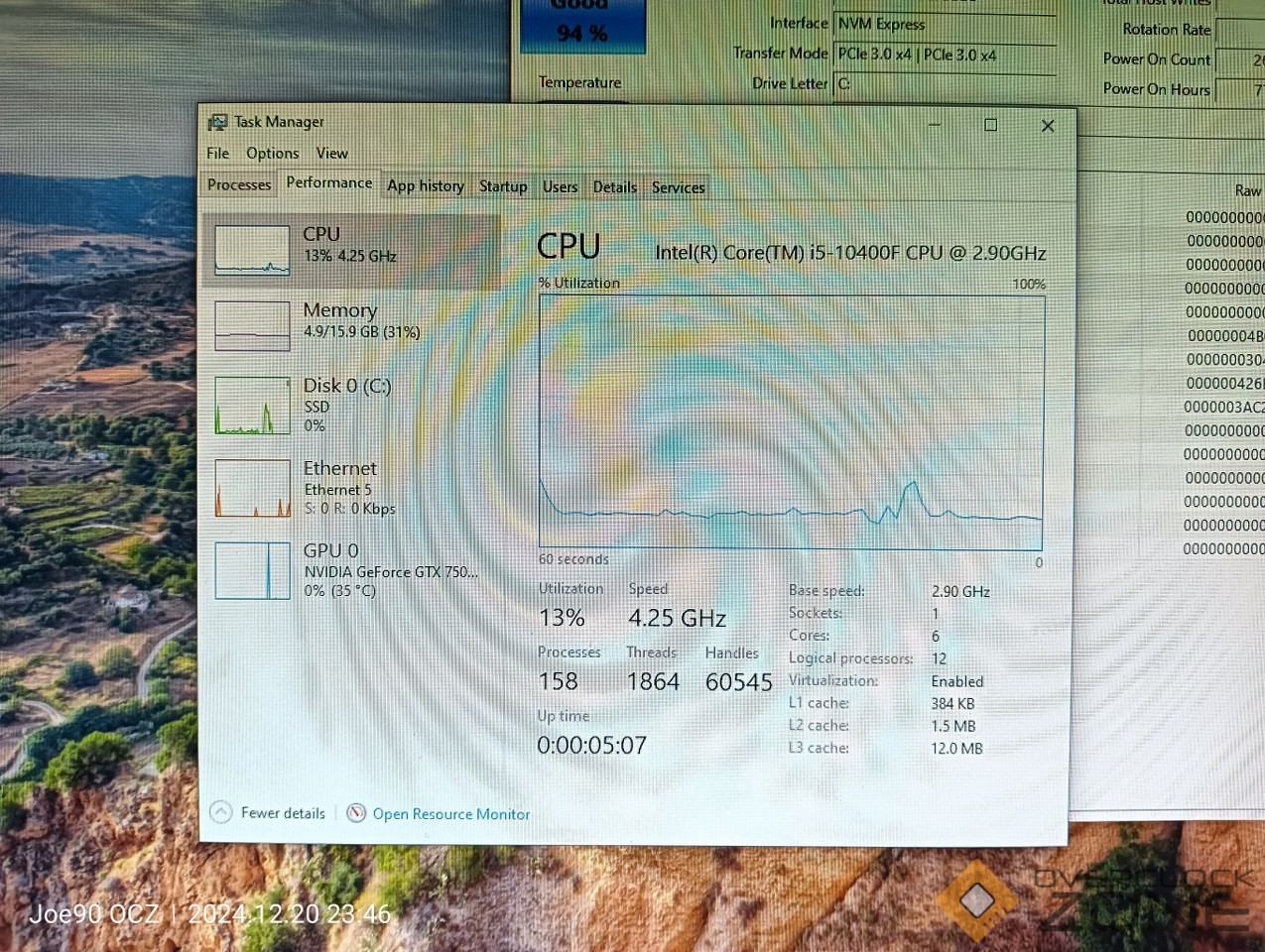Click the Rotation Rate label
The width and height of the screenshot is (1265, 952).
[1167, 30]
